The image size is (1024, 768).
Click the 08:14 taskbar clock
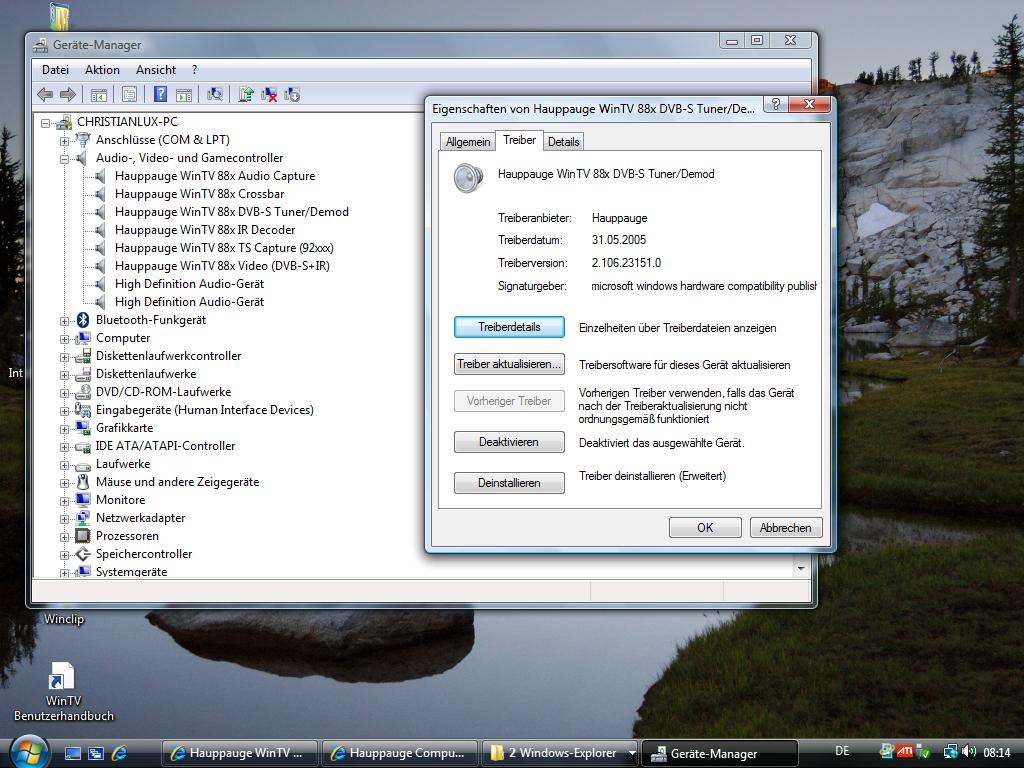(997, 752)
